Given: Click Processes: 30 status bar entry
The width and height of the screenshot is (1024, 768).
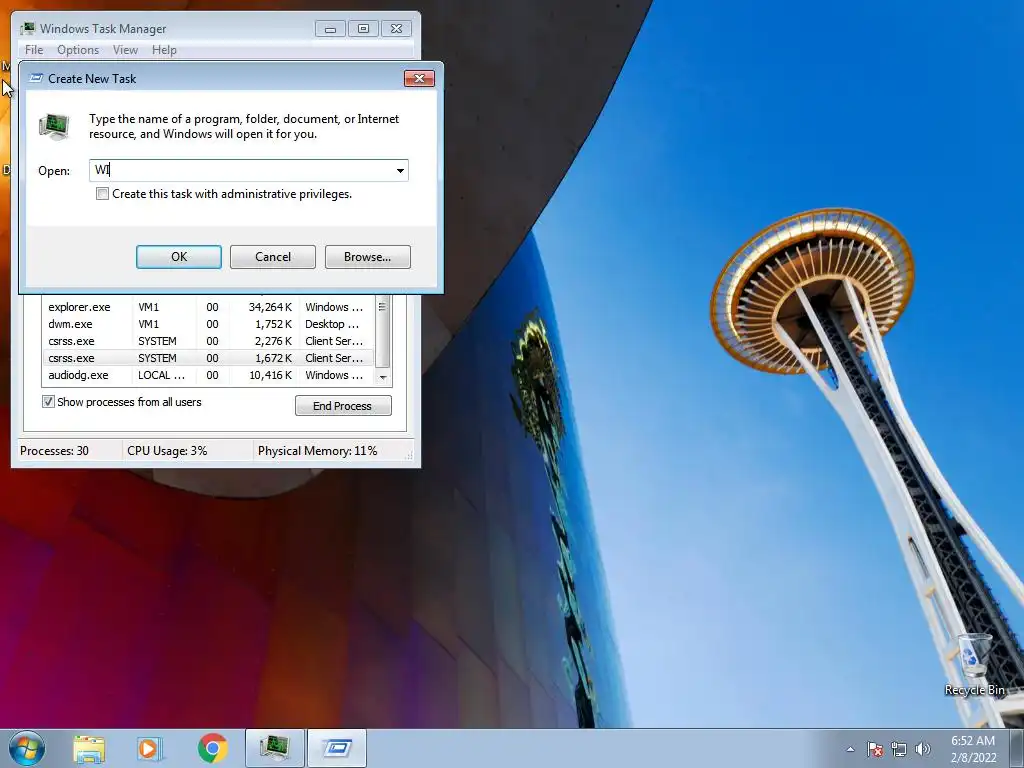Looking at the screenshot, I should pos(54,451).
